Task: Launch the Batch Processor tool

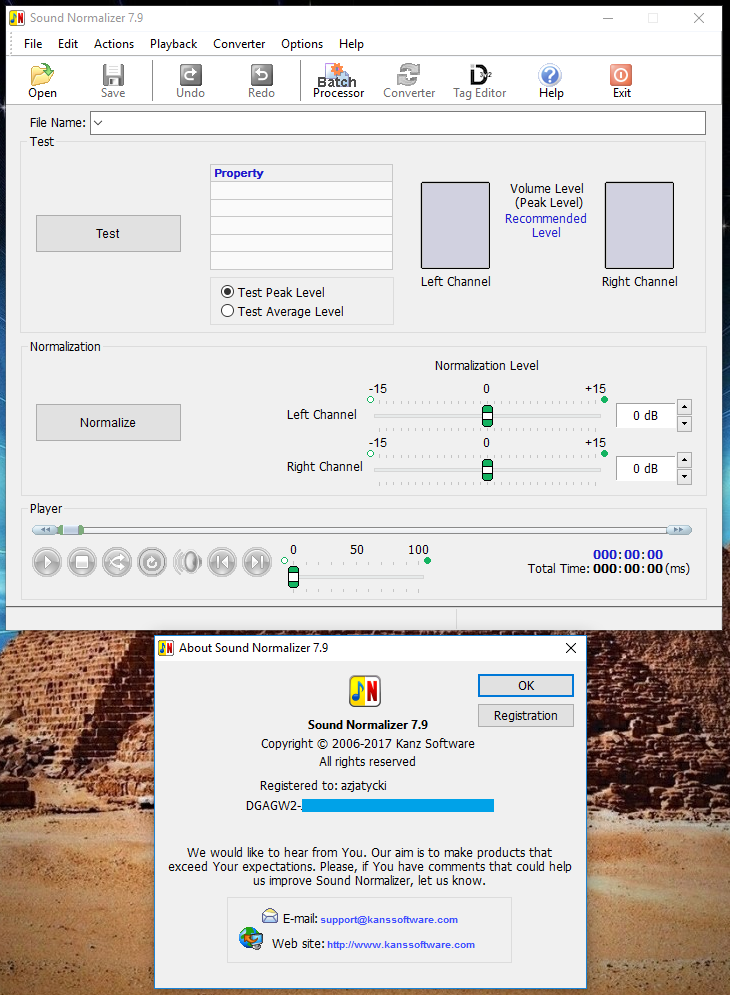Action: (338, 81)
